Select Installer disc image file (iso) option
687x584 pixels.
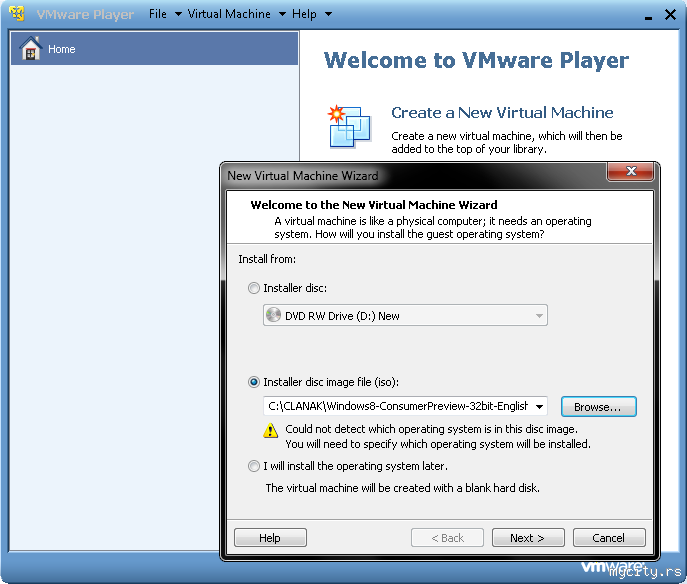[x=254, y=382]
